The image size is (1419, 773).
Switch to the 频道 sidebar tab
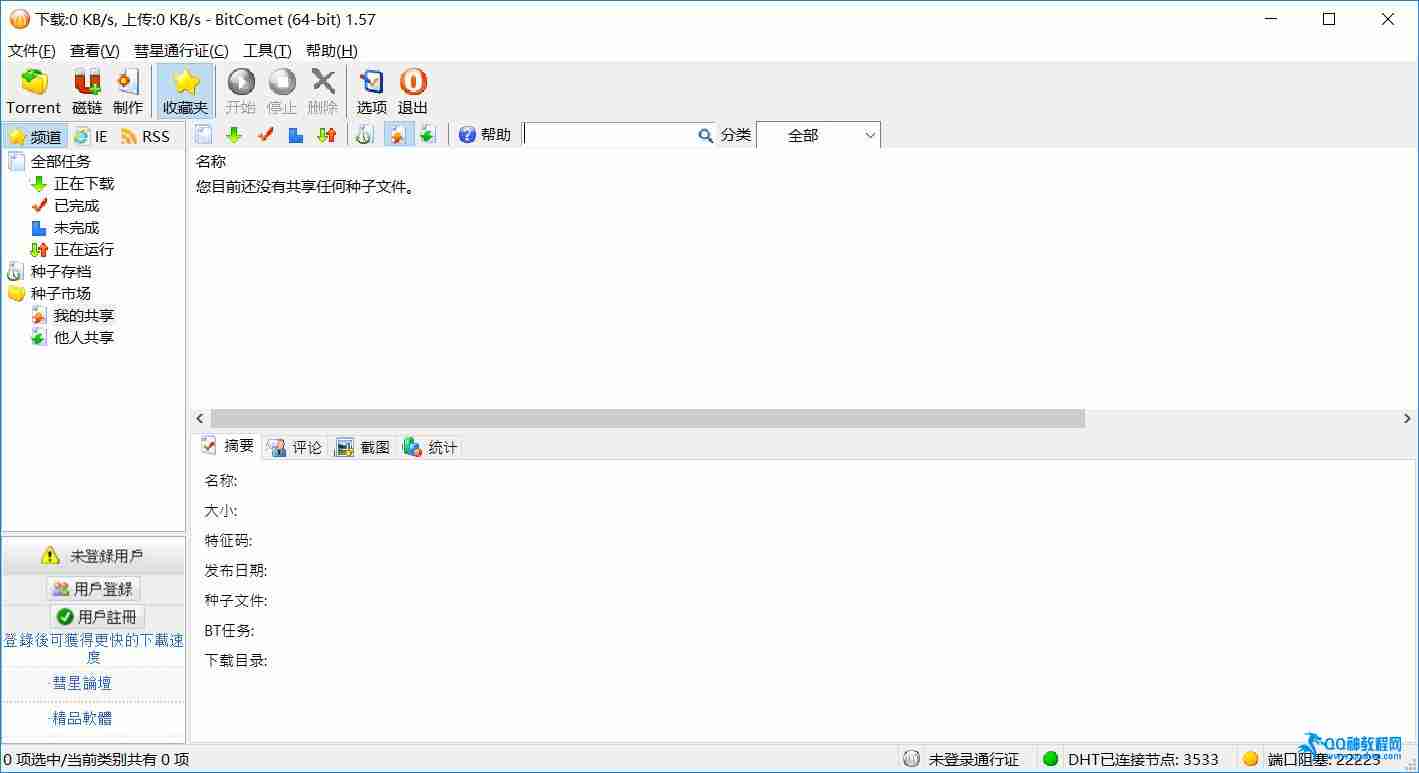35,137
